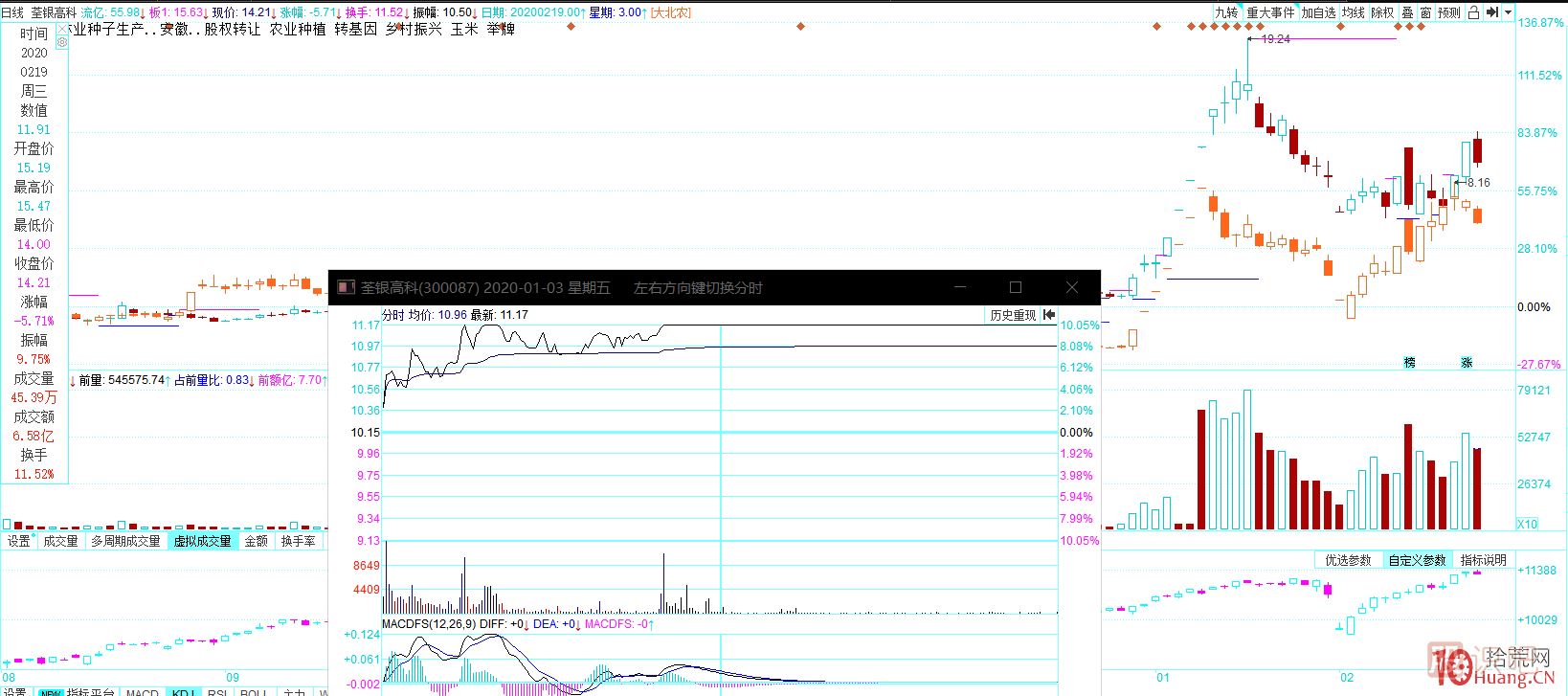Open the 自定义参数 settings

(1418, 560)
